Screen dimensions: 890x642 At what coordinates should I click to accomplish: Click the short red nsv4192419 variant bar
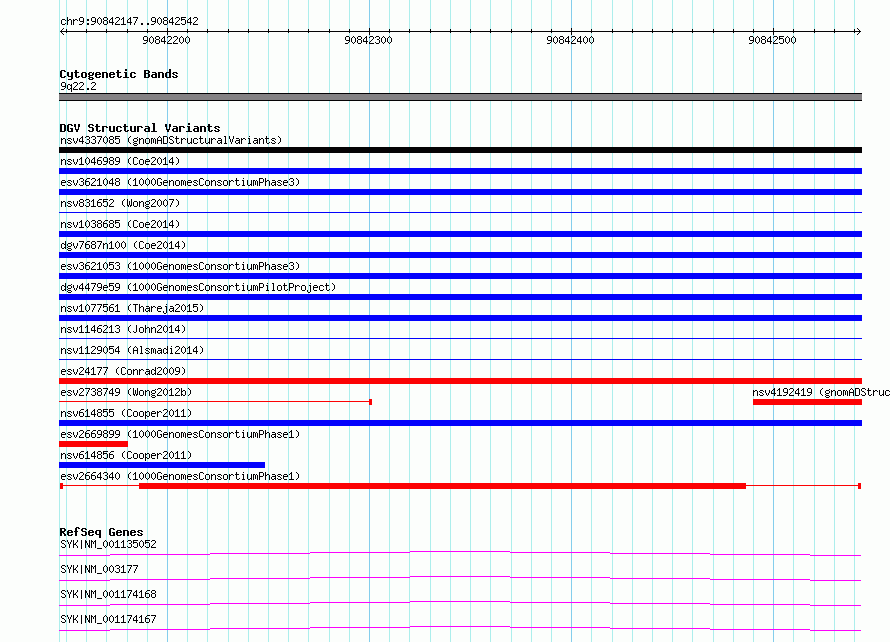[x=807, y=402]
